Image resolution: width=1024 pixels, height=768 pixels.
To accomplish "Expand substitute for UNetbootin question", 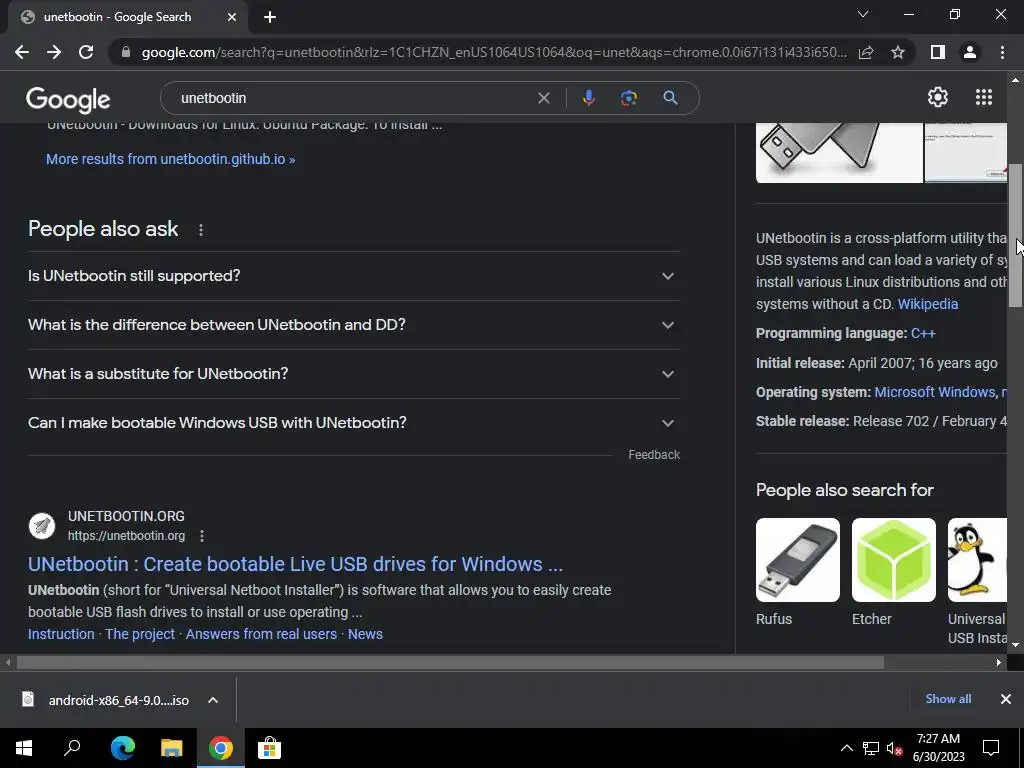I will pyautogui.click(x=354, y=374).
